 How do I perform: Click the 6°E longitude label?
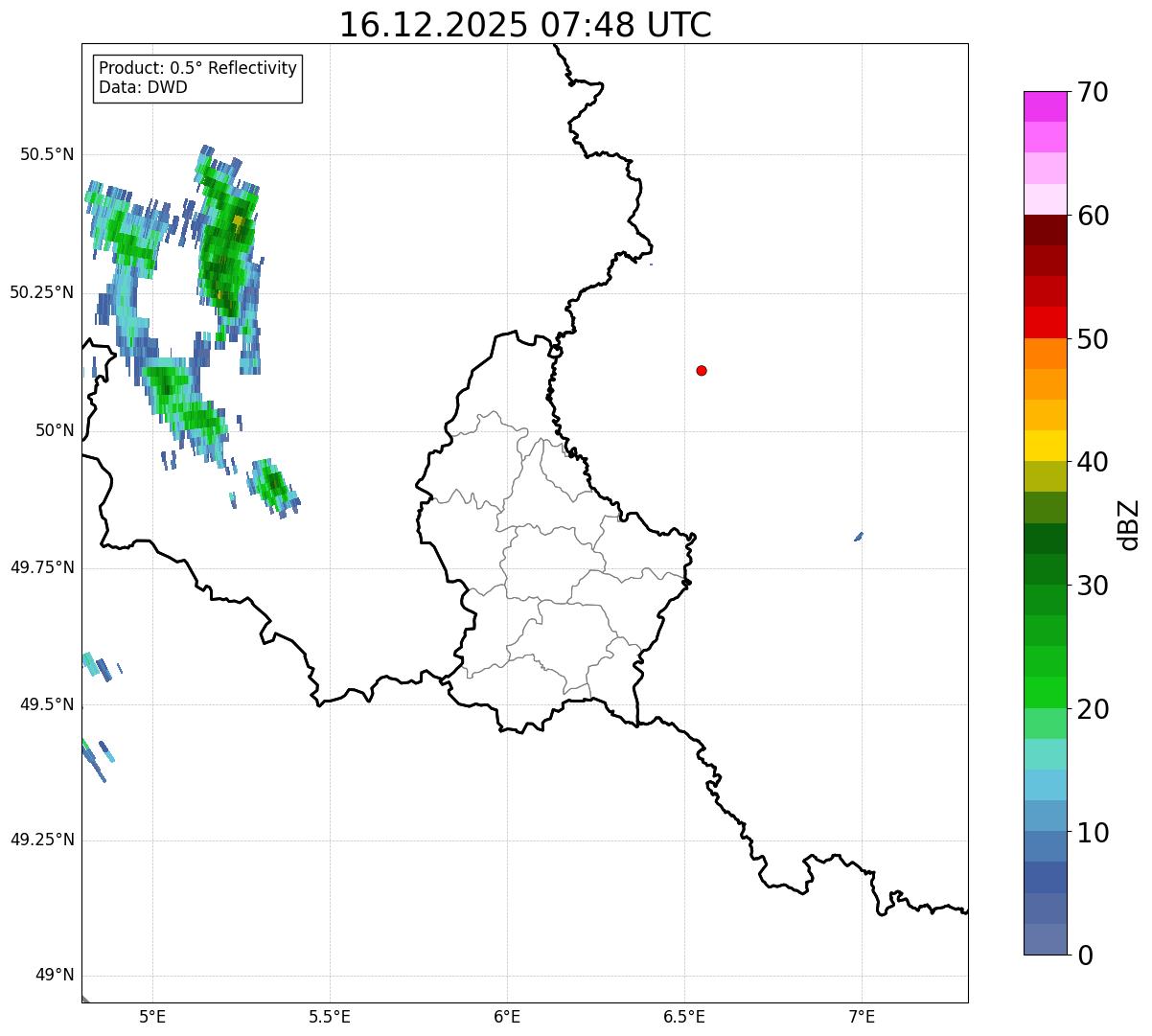pos(507,1017)
